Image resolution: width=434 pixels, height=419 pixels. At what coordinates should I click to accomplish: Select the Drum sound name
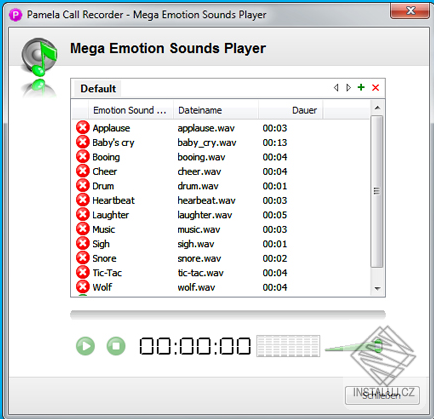click(x=103, y=186)
